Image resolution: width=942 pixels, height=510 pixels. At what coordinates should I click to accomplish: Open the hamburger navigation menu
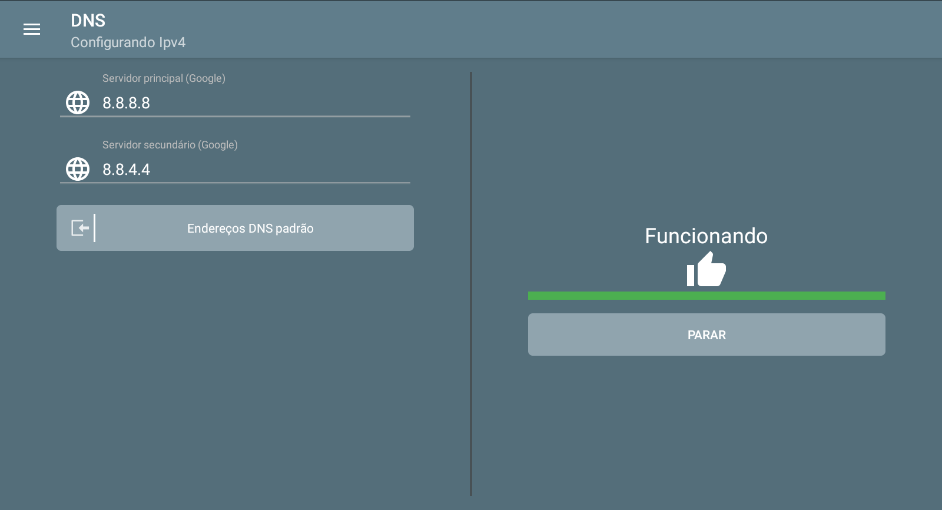(x=32, y=30)
